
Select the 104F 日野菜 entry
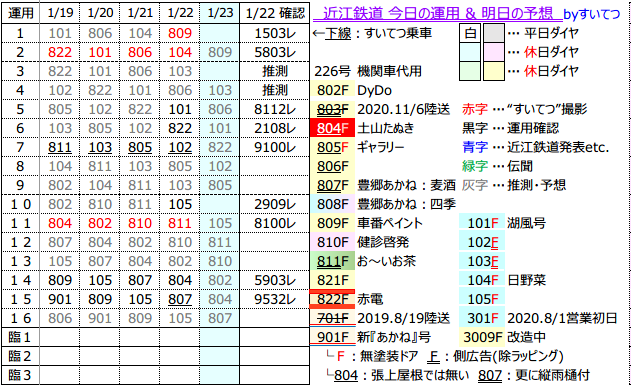[x=503, y=280]
